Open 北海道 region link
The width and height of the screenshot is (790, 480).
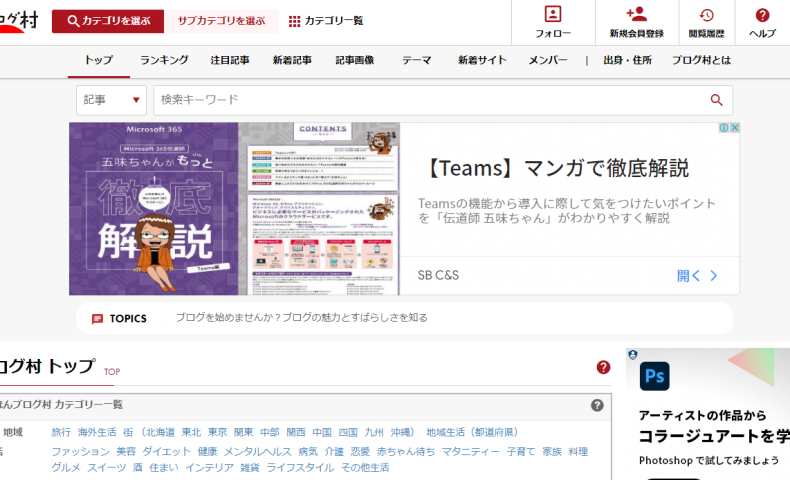coord(160,432)
